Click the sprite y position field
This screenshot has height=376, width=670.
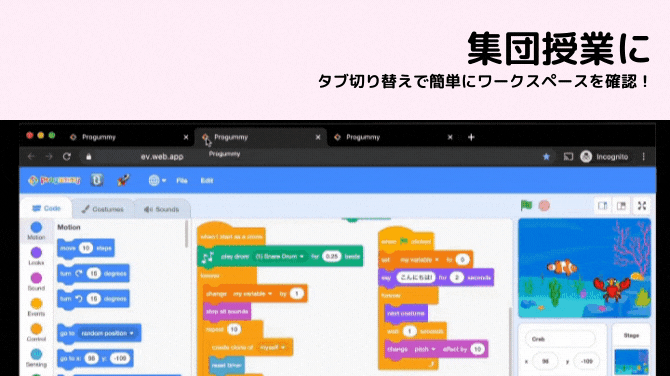coord(586,361)
